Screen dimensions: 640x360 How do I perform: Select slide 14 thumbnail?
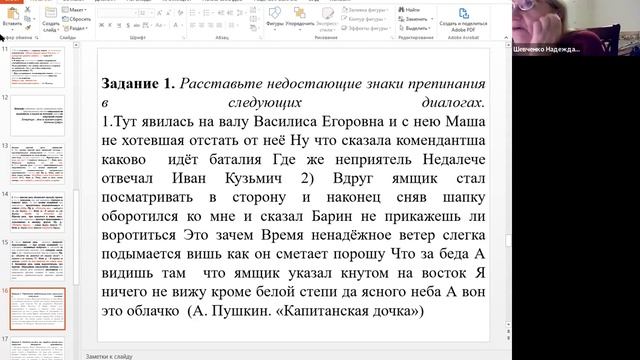38,212
